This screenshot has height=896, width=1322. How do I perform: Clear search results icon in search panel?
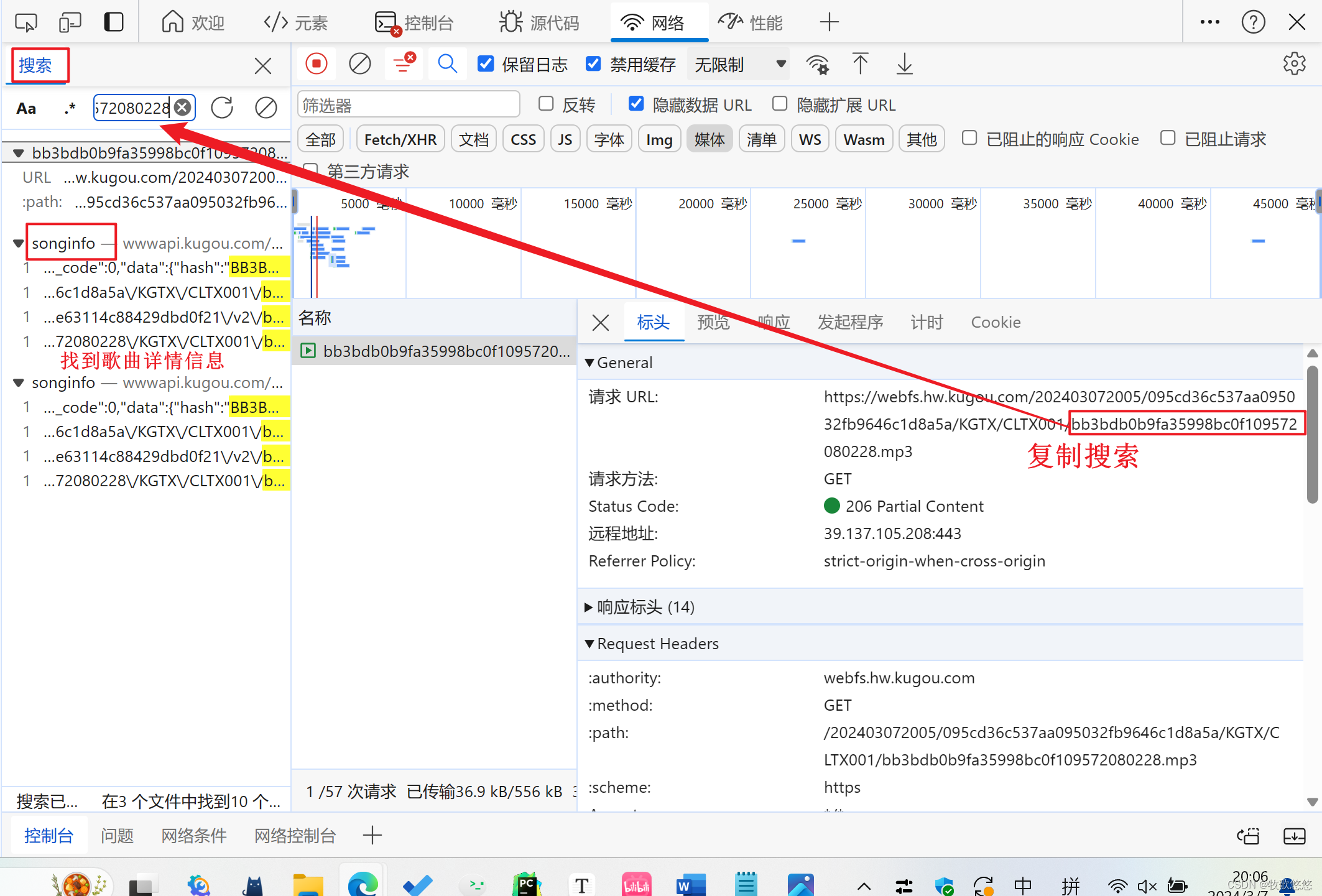pyautogui.click(x=266, y=108)
